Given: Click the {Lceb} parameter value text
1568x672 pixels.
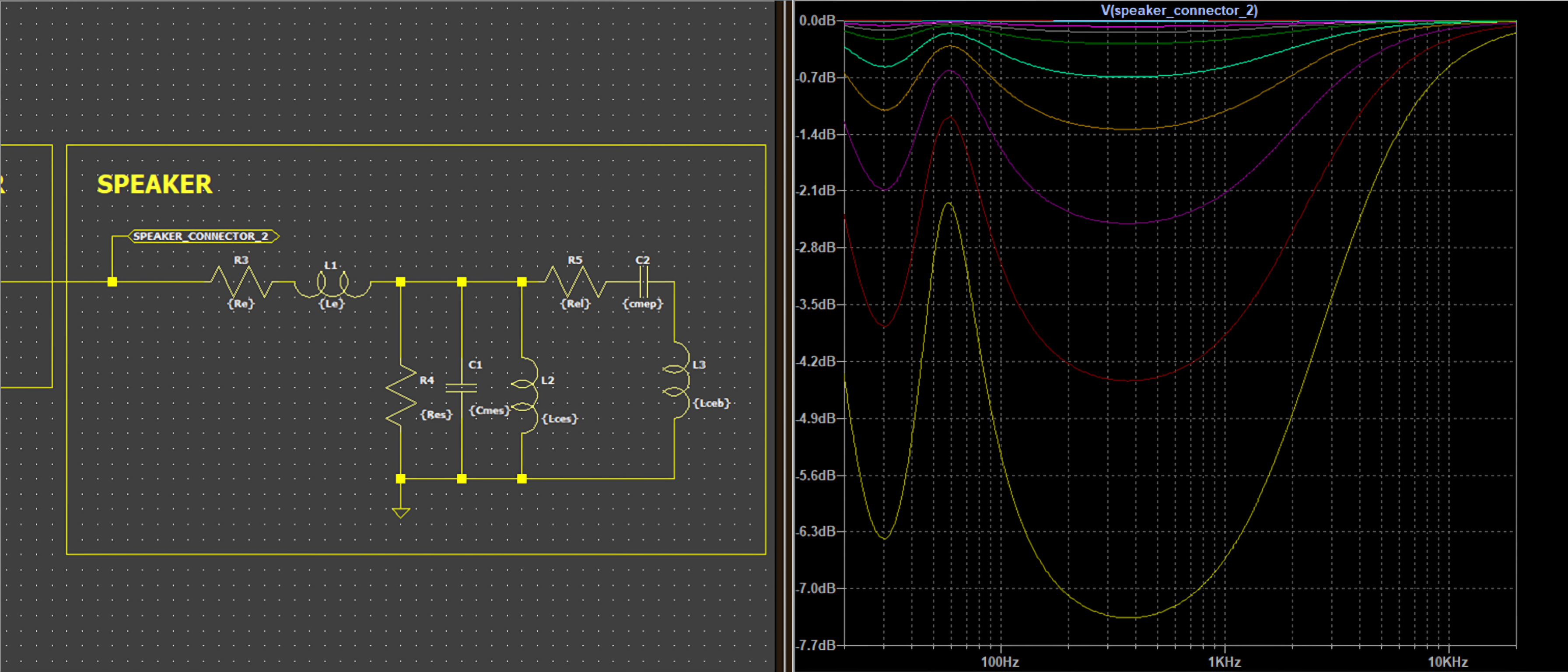Looking at the screenshot, I should point(711,403).
